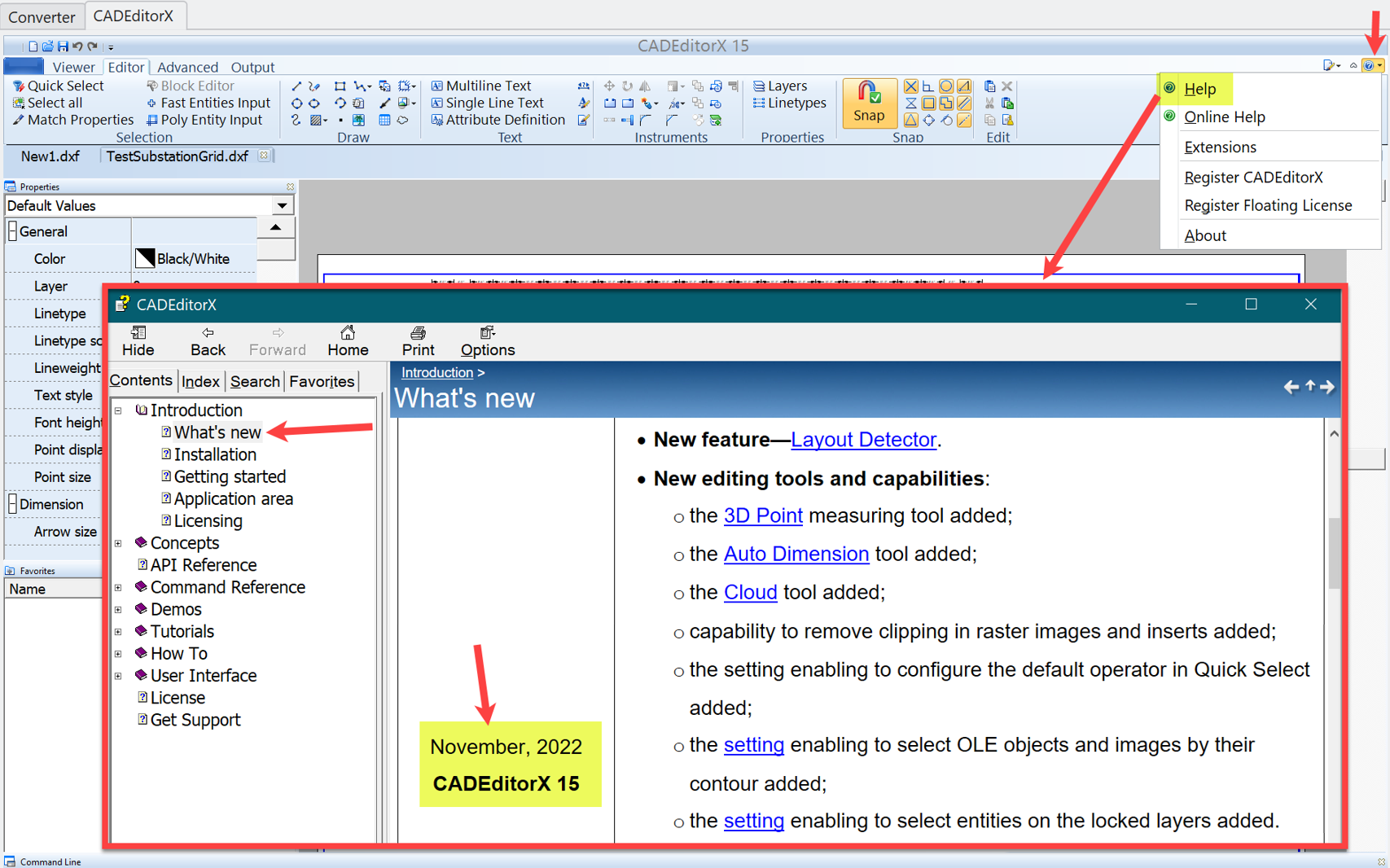1390x868 pixels.
Task: Toggle the parallel-lines snap mode icon
Action: coord(964,103)
